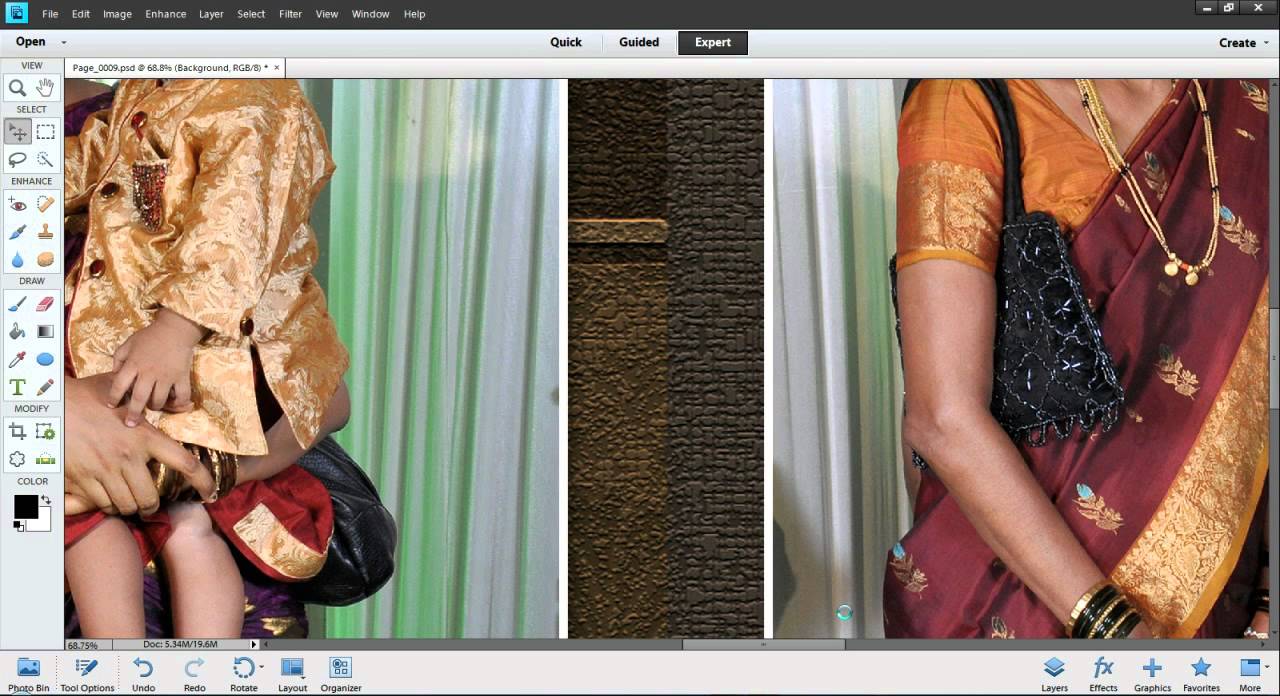Open the Window menu
The height and width of the screenshot is (696, 1280).
click(x=370, y=14)
